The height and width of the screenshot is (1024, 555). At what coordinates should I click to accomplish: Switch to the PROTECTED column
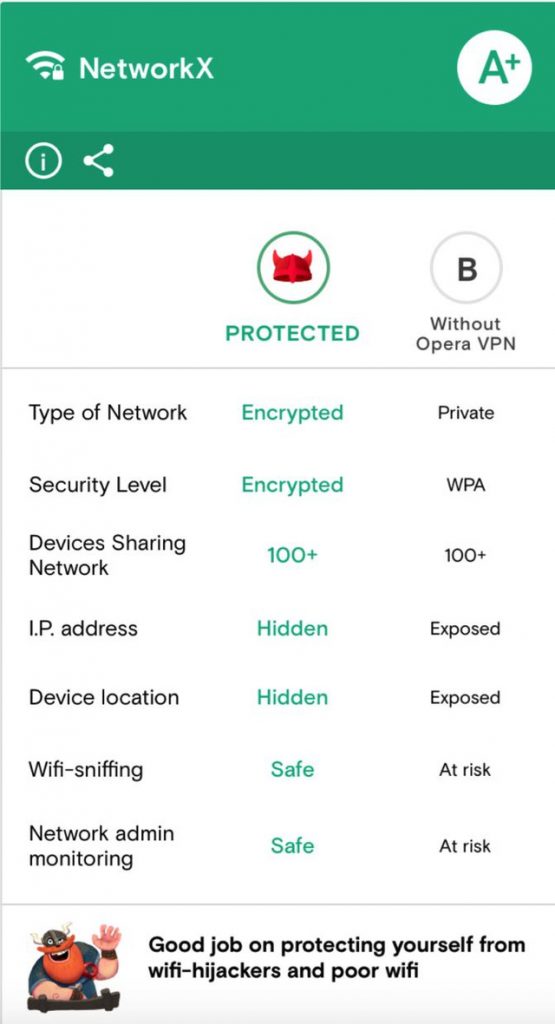click(293, 333)
